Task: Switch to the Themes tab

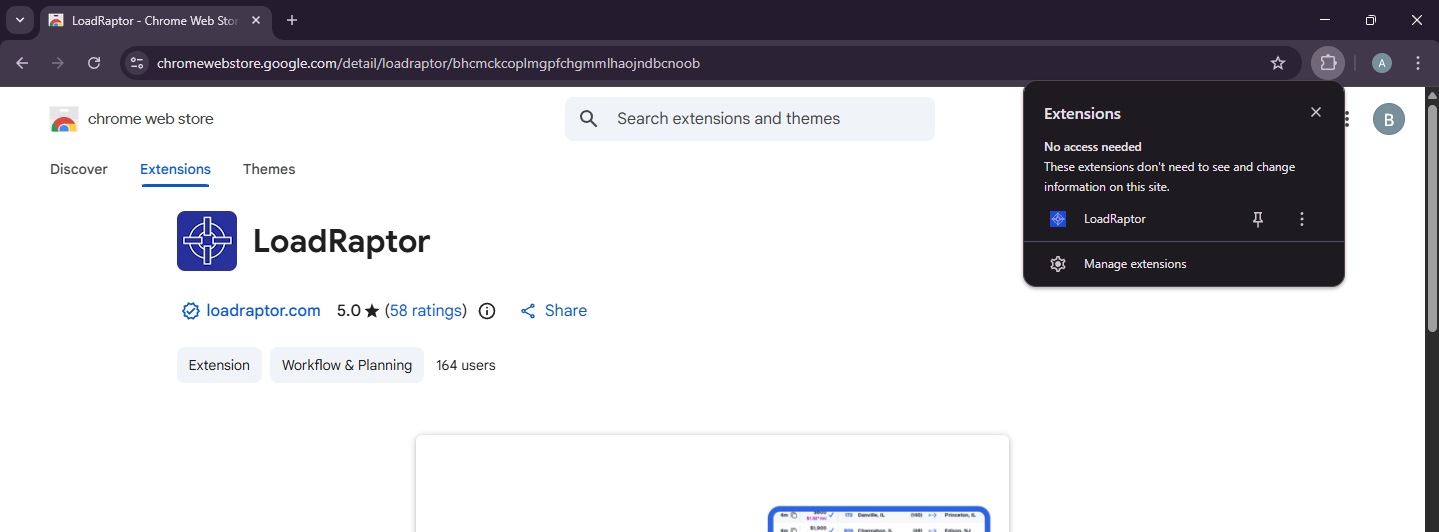Action: click(269, 169)
